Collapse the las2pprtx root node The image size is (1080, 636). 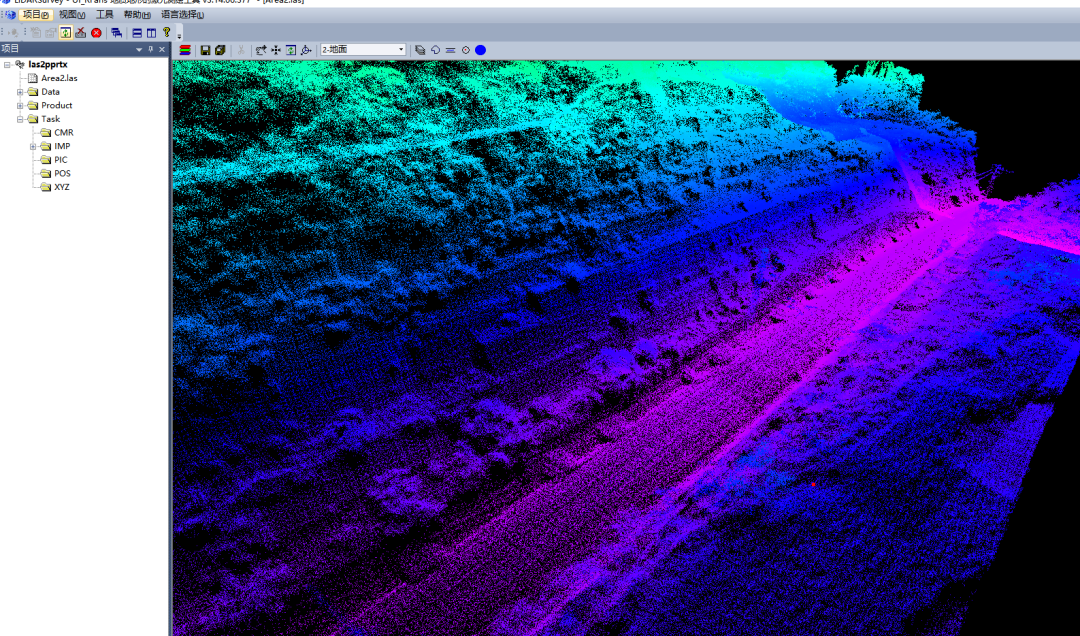[7, 64]
